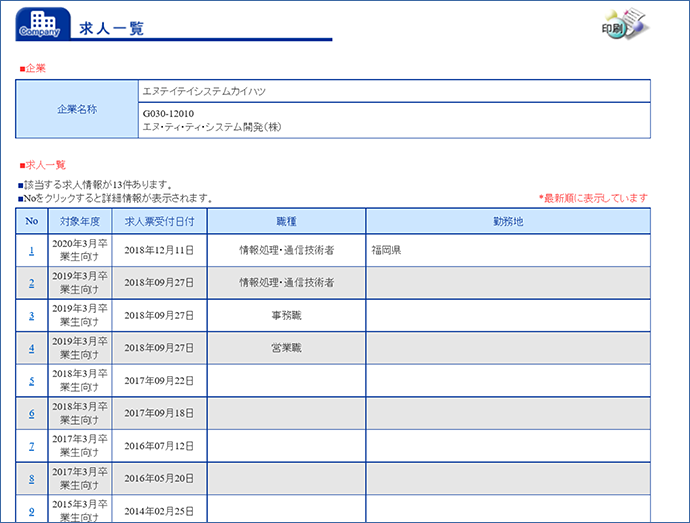Click the date 2014年02月25日
Screen dimensions: 690x523
159,511
